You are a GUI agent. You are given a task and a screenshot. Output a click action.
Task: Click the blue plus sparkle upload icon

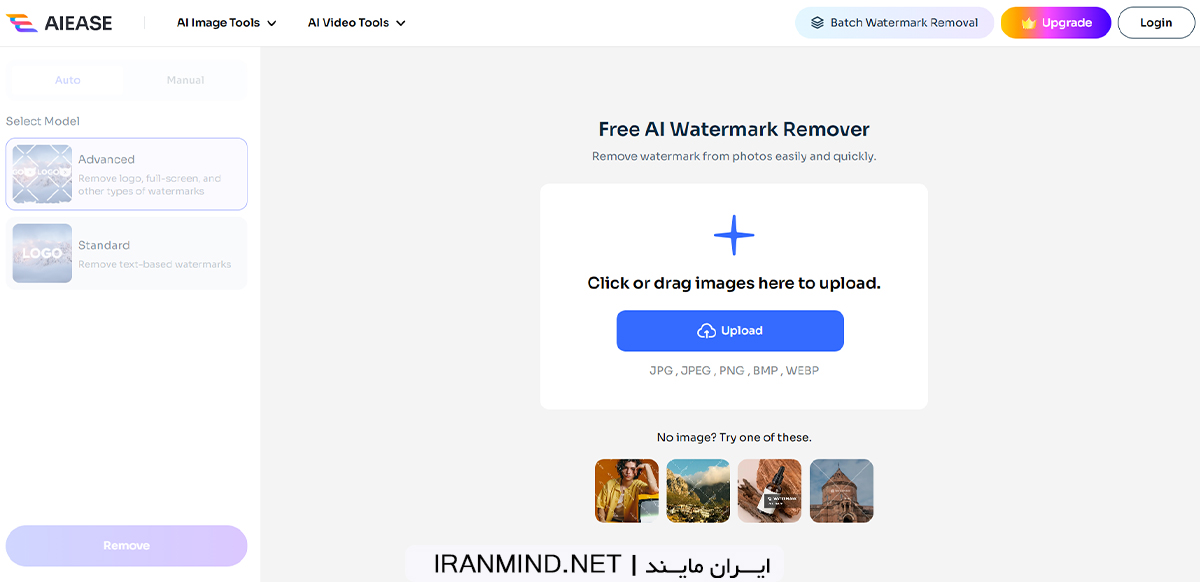pos(734,236)
